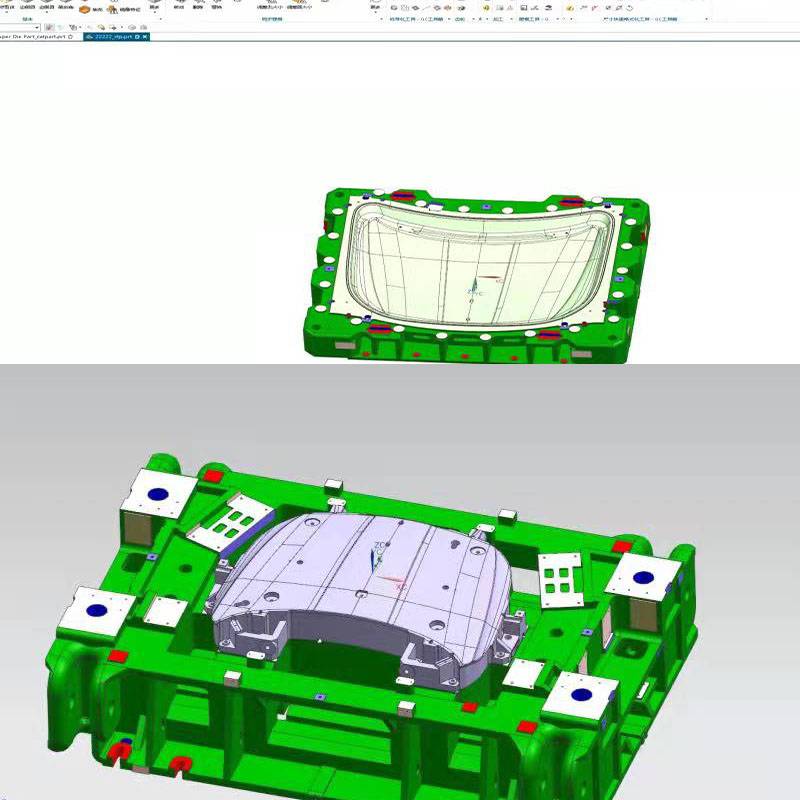
Task: Click the orange solid-body icon in the ribbon
Action: [x=85, y=8]
